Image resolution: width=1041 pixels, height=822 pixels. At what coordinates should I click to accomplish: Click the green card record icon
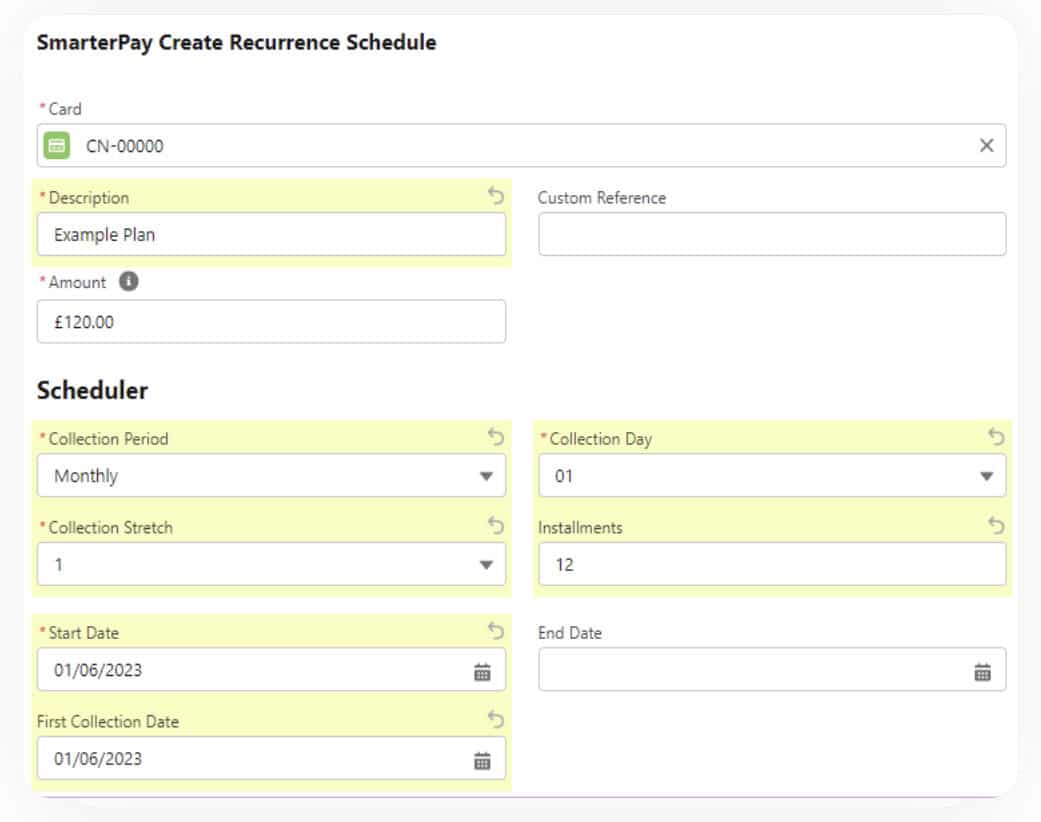(x=58, y=146)
